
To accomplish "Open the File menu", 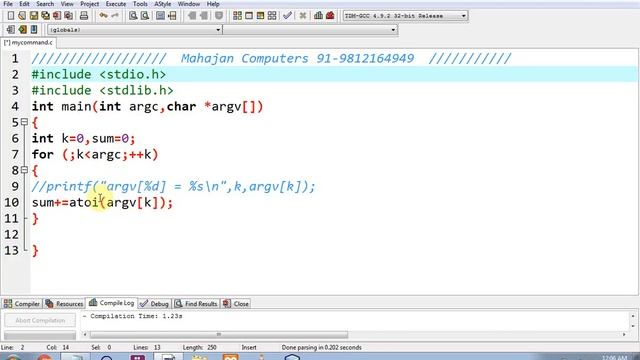I will tap(8, 4).
